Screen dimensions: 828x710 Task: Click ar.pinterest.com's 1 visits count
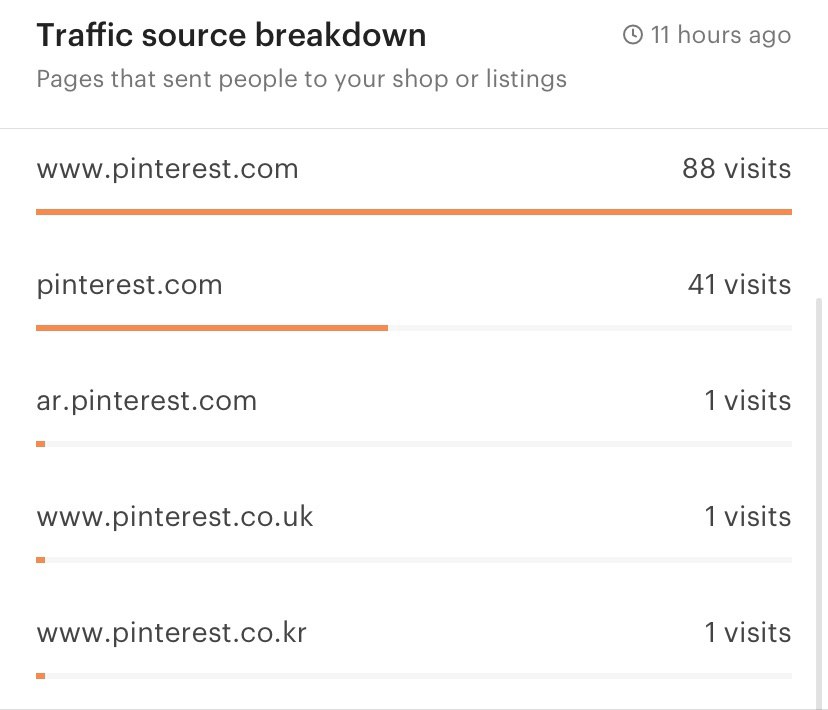748,401
